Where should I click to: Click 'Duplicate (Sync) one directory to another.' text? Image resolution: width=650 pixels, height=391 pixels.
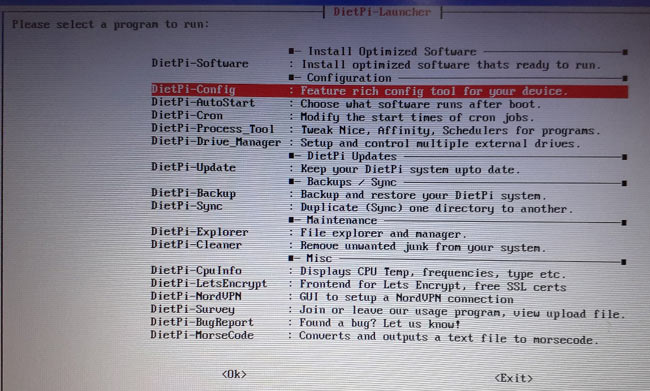437,208
